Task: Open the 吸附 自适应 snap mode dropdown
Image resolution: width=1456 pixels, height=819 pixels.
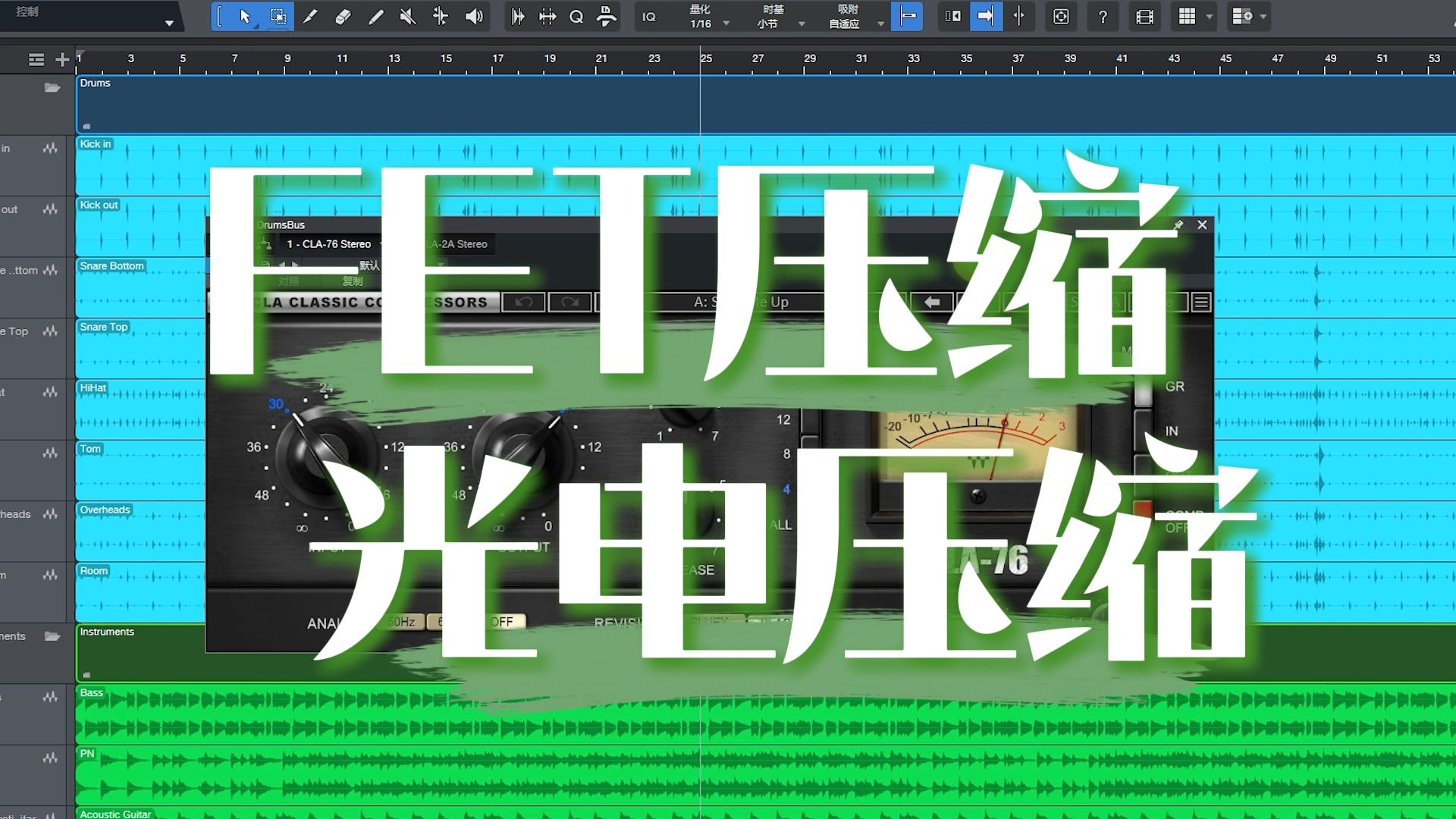Action: [x=855, y=17]
